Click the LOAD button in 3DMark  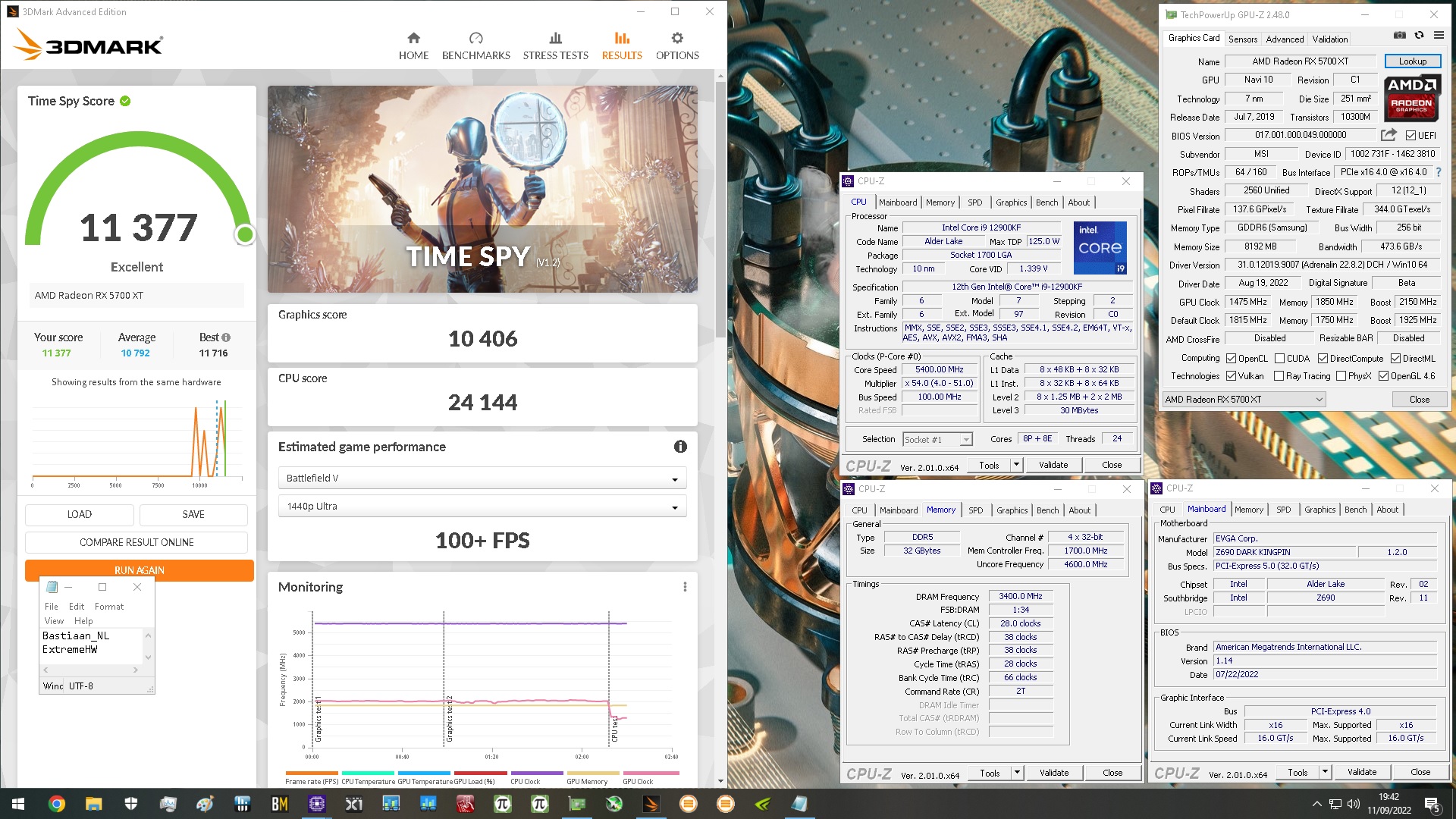tap(79, 514)
